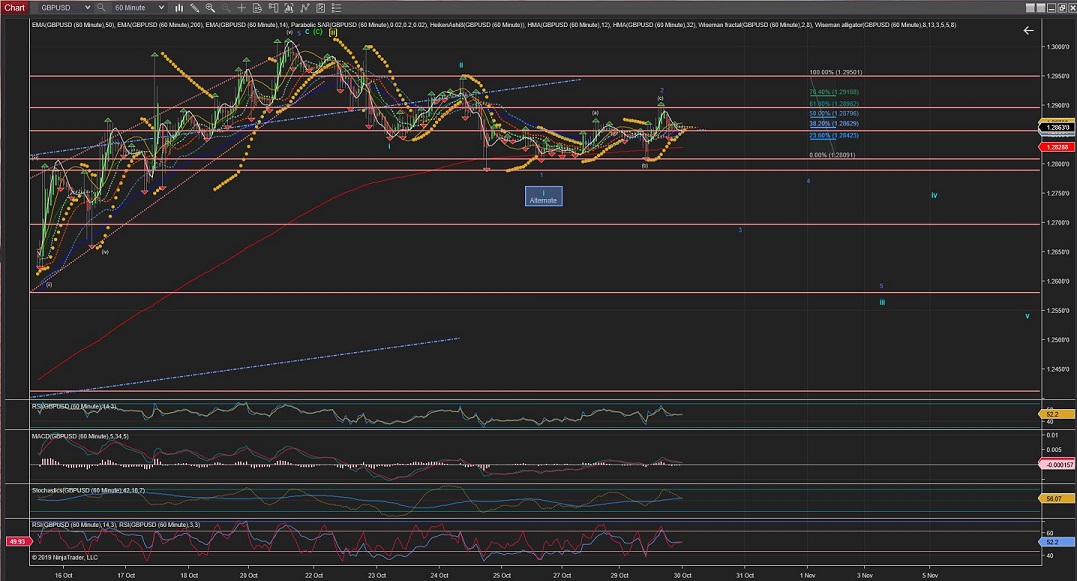
Task: Click the blue 52.2 marker in the bottom panel
Action: coord(1057,542)
